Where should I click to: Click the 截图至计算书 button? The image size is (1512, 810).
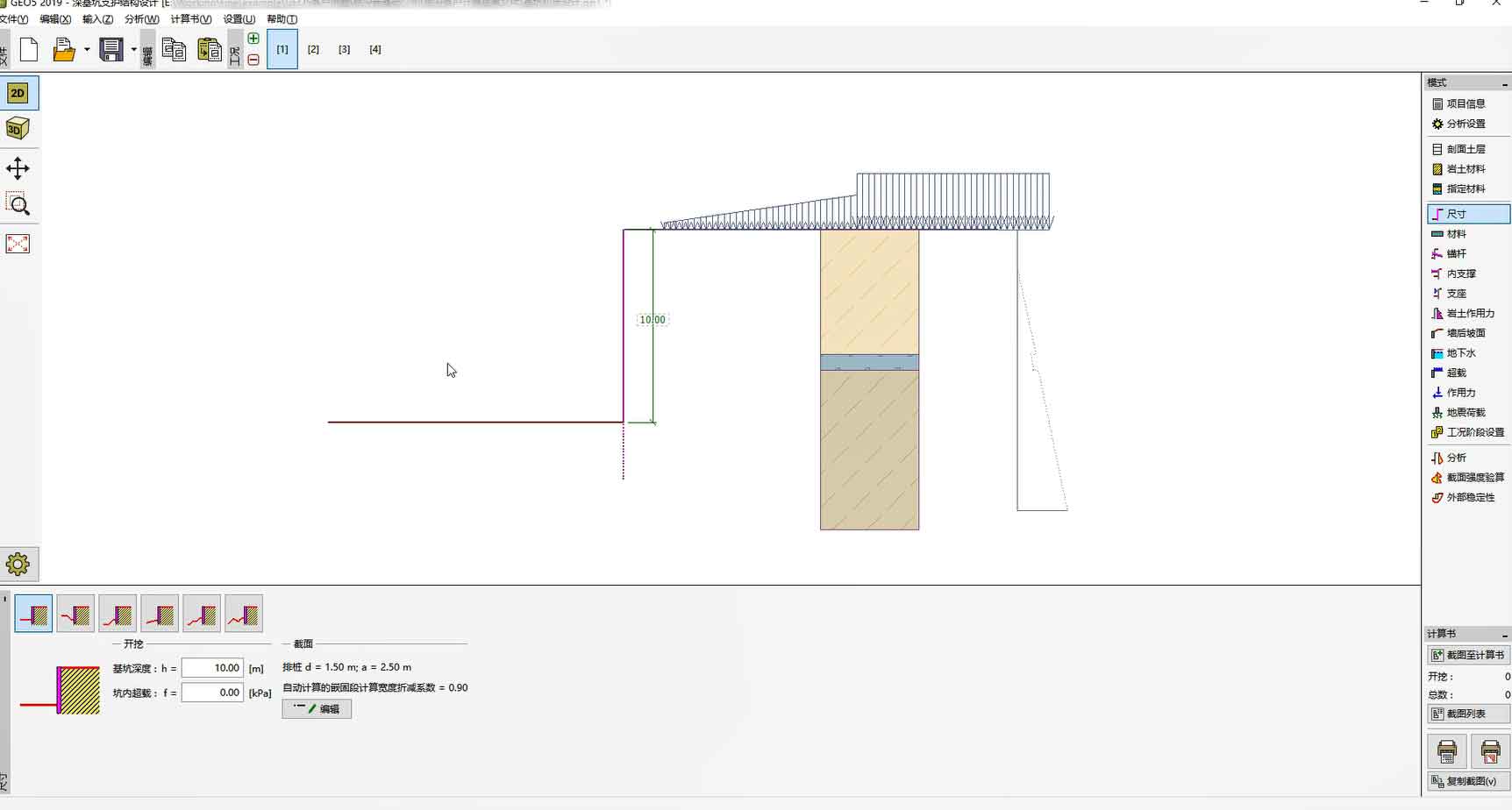1468,655
